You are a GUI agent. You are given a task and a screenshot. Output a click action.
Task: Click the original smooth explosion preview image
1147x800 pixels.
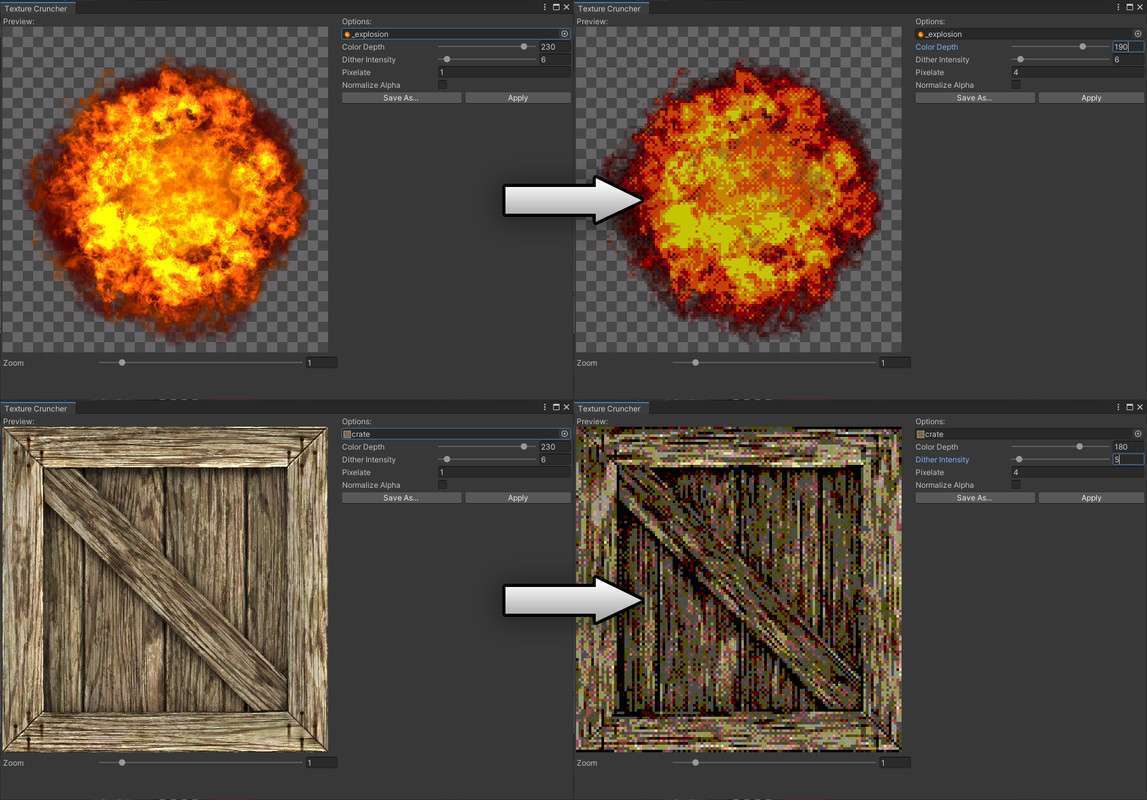(165, 190)
